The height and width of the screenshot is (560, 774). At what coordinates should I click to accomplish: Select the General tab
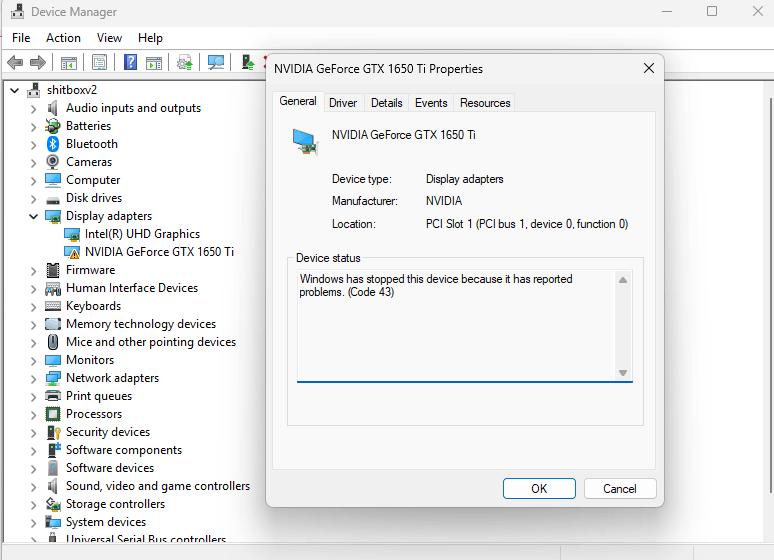pyautogui.click(x=298, y=101)
